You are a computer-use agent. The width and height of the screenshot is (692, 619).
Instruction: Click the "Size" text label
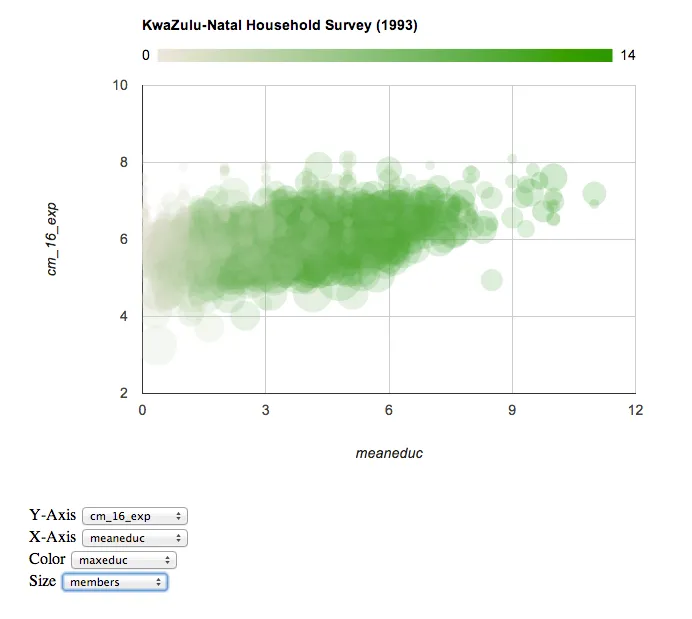point(43,581)
